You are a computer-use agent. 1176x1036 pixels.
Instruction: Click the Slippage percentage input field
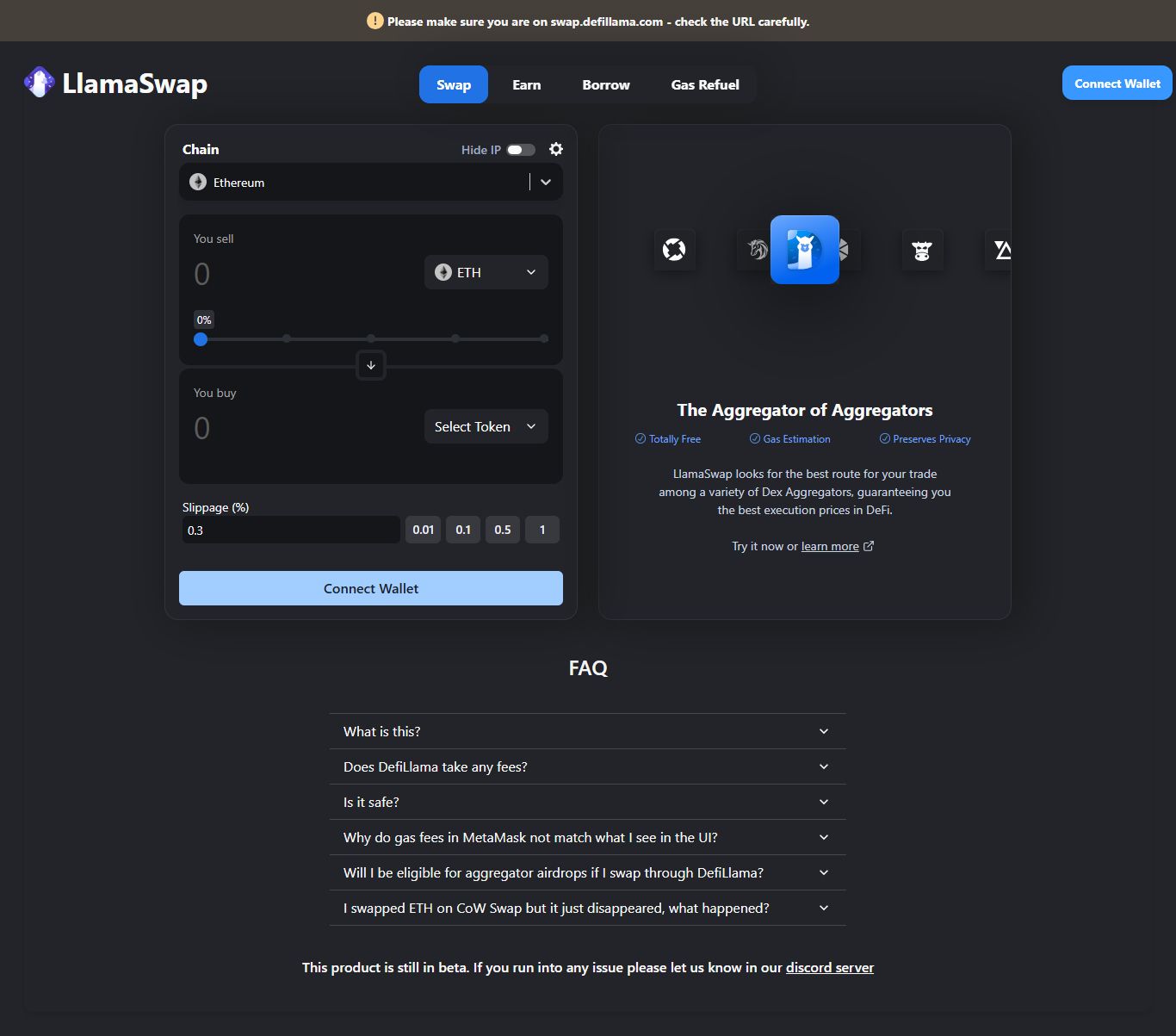[x=290, y=530]
